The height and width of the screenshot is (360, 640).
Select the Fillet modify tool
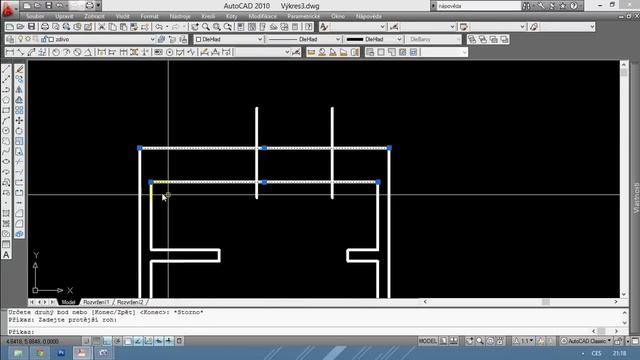click(19, 223)
